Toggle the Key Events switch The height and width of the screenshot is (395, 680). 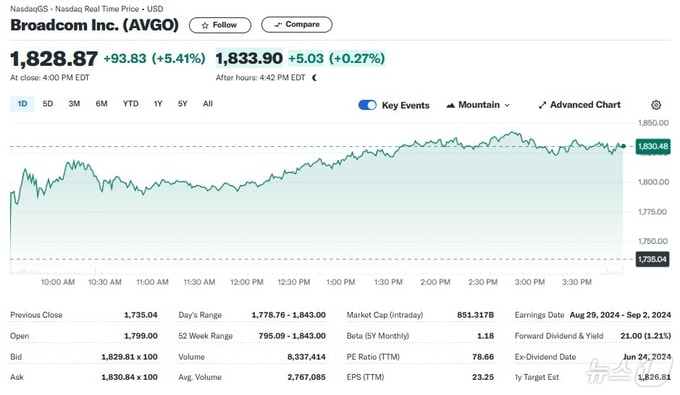tap(367, 105)
